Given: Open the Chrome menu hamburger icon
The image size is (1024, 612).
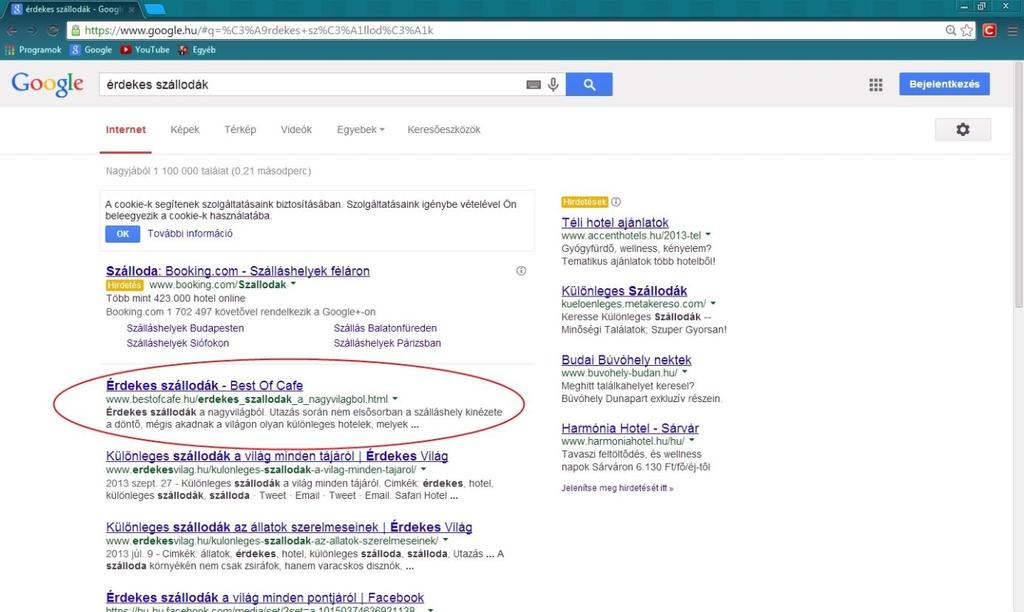Looking at the screenshot, I should pyautogui.click(x=1012, y=30).
